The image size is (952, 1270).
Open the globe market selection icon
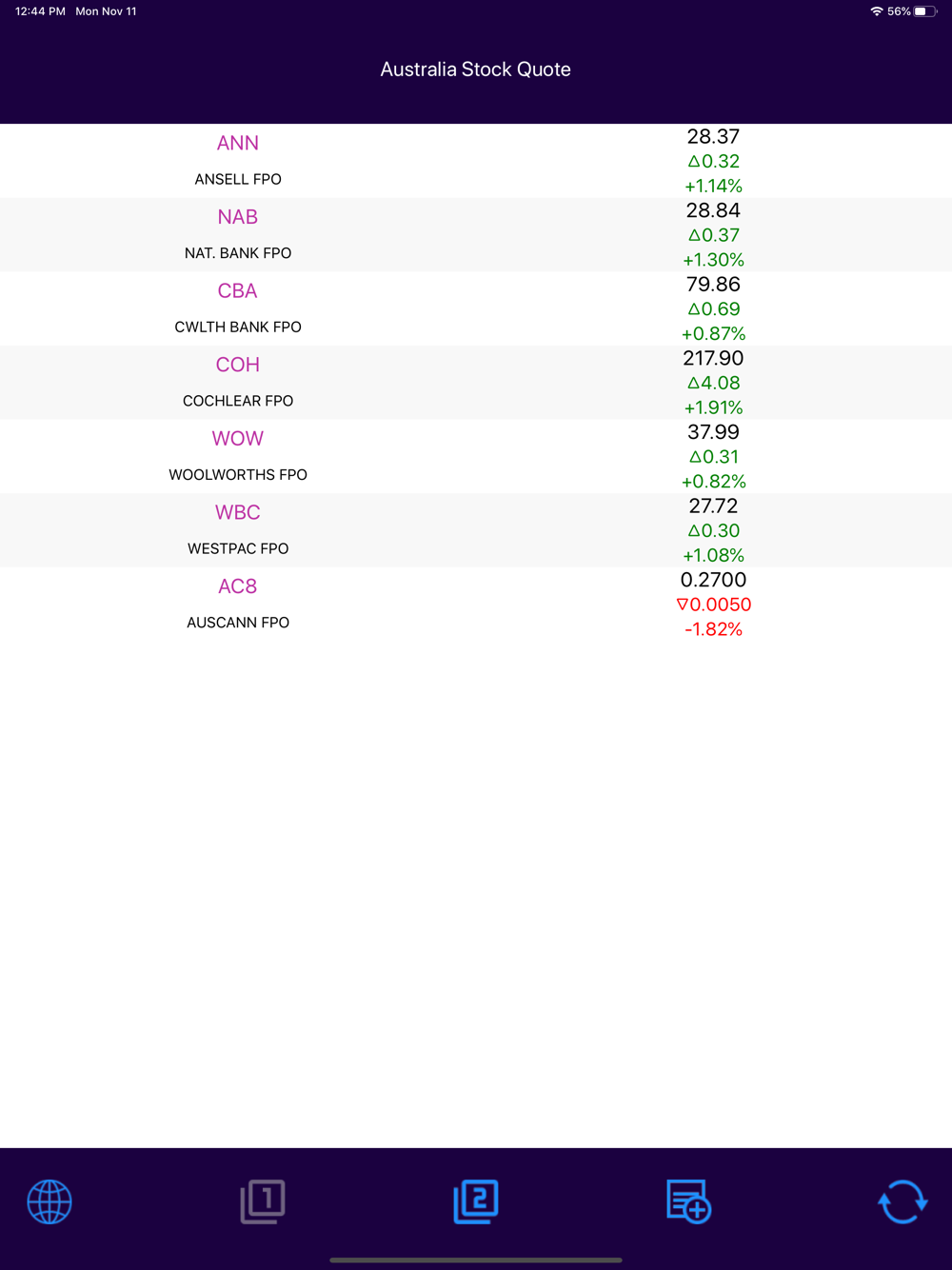point(50,1201)
